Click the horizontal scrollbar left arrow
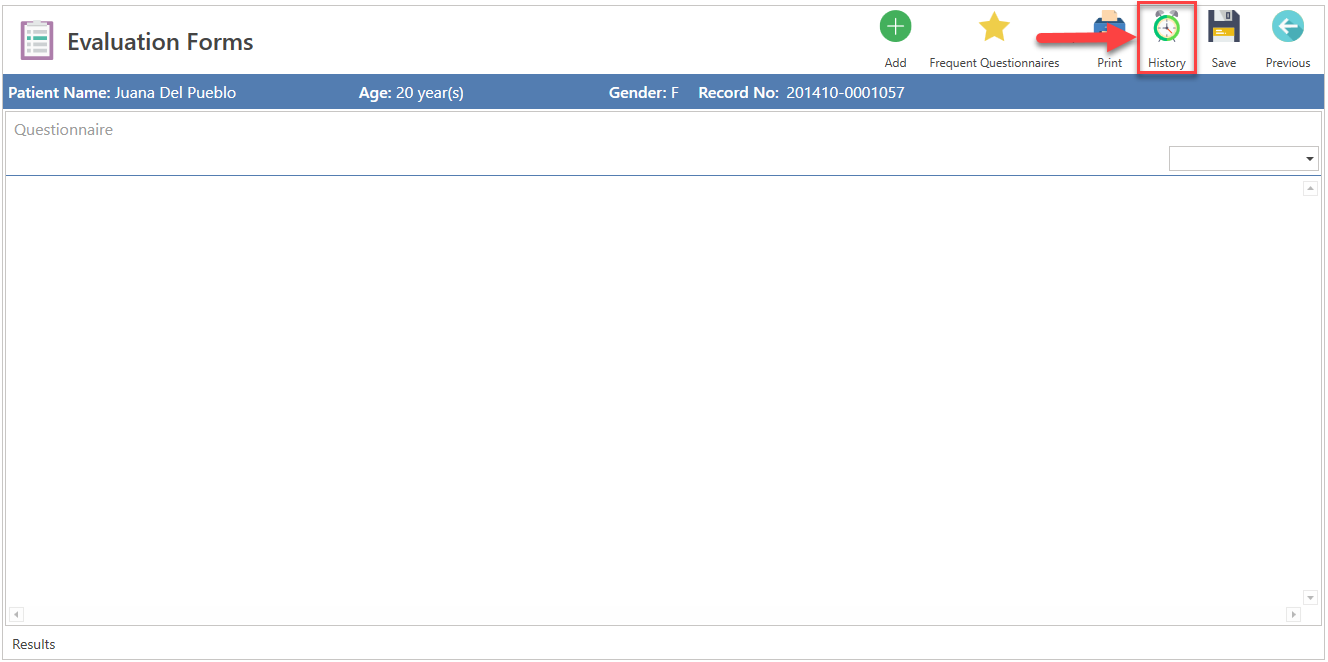1328x662 pixels. click(16, 614)
